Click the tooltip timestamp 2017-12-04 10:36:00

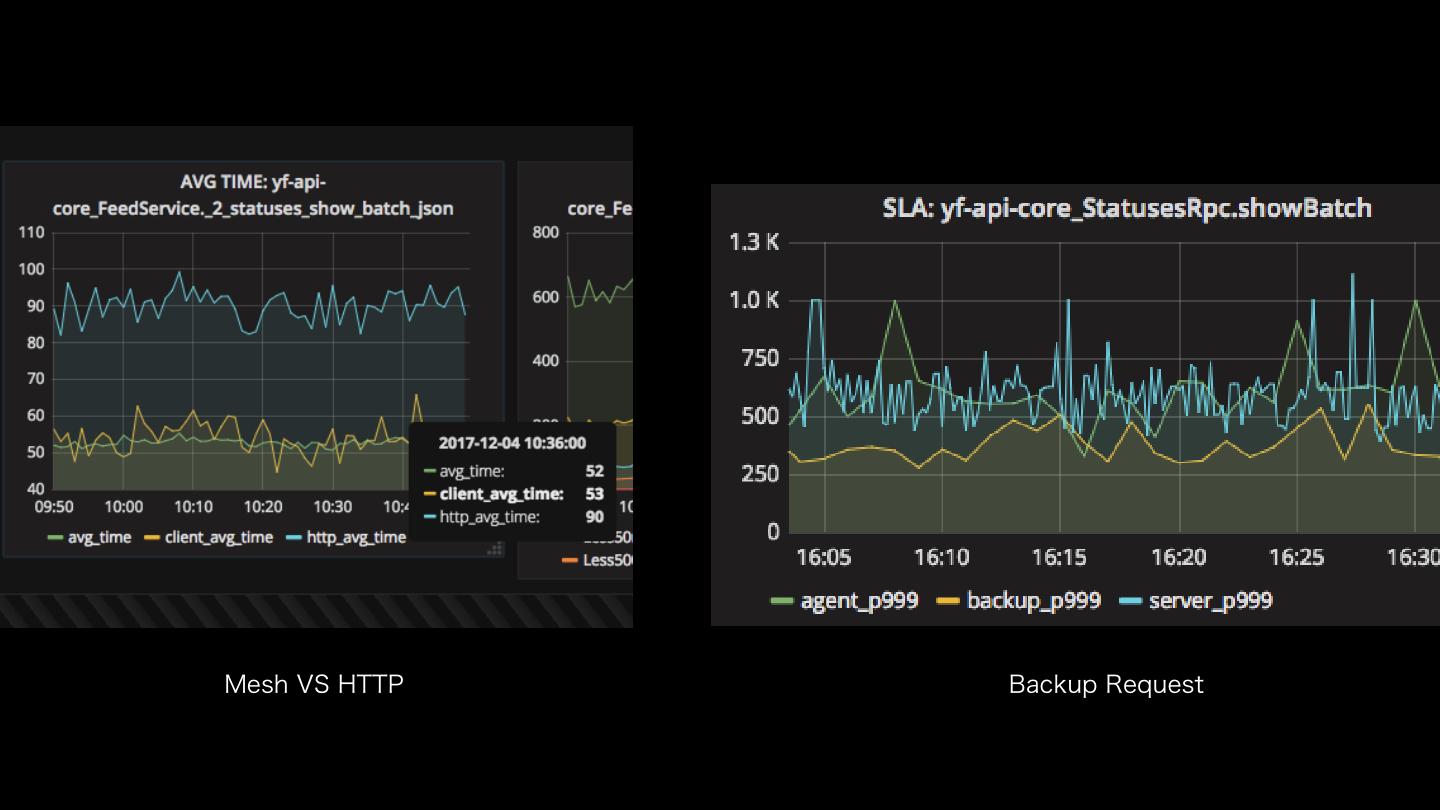click(x=512, y=443)
